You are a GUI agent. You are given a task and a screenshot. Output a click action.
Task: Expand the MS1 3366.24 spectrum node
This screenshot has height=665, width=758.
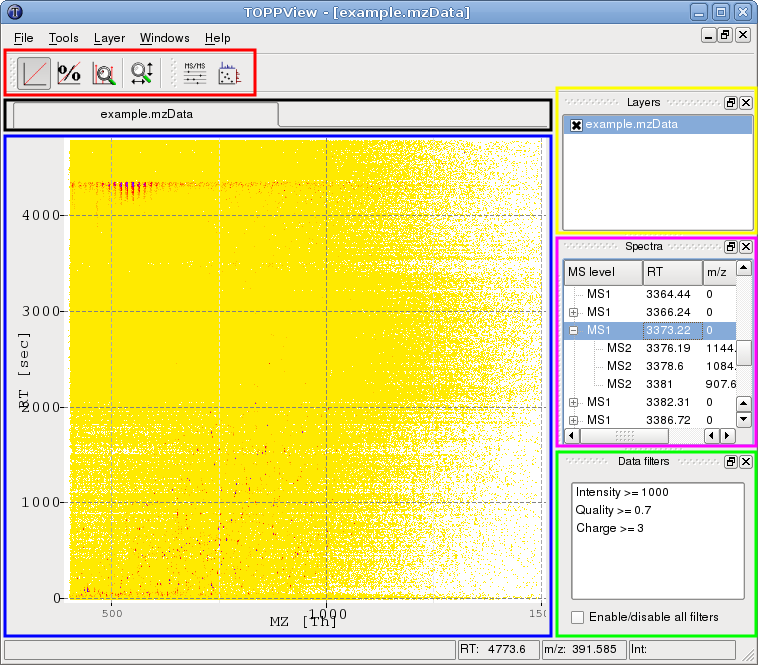(x=574, y=312)
